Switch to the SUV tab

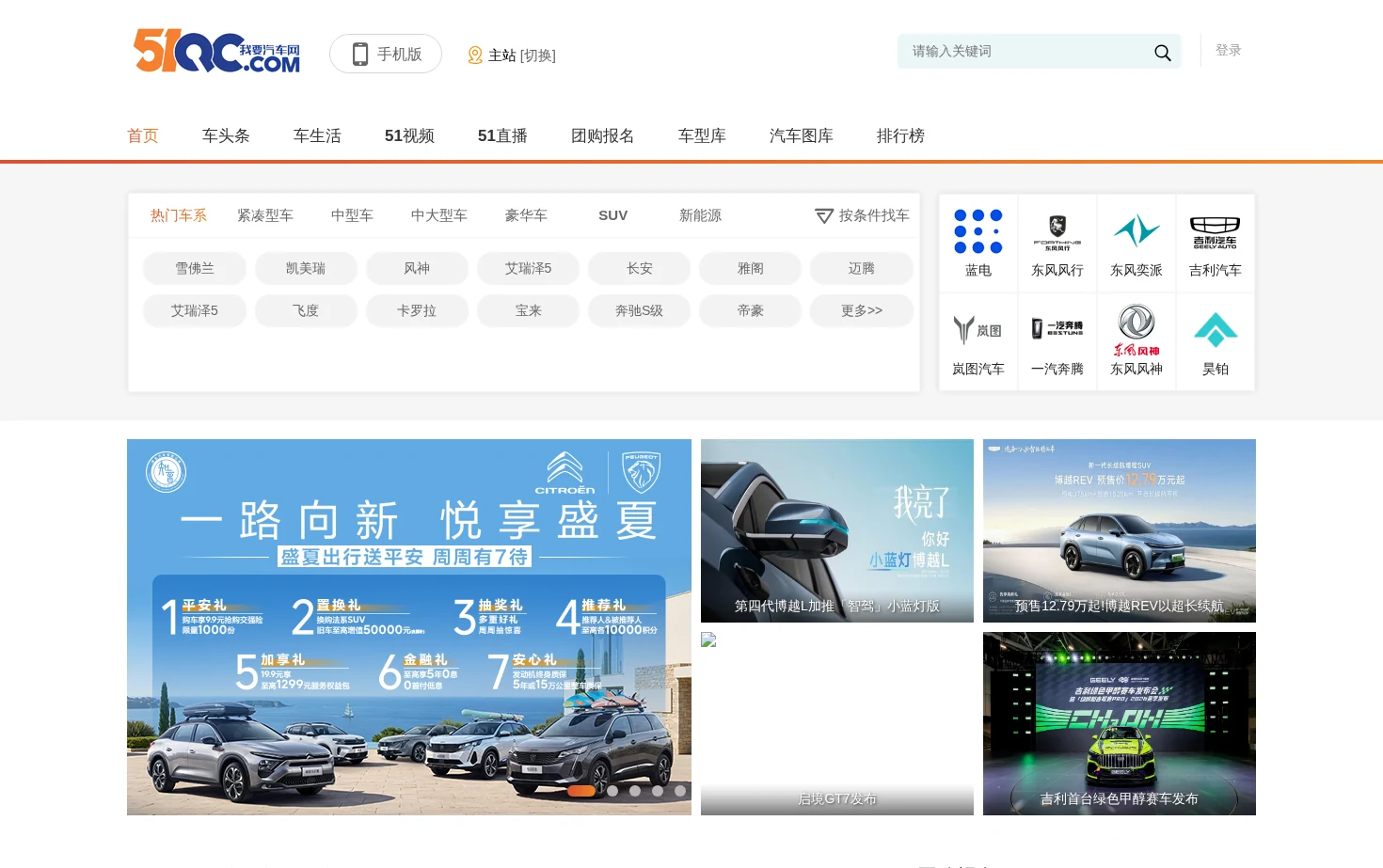[x=613, y=215]
